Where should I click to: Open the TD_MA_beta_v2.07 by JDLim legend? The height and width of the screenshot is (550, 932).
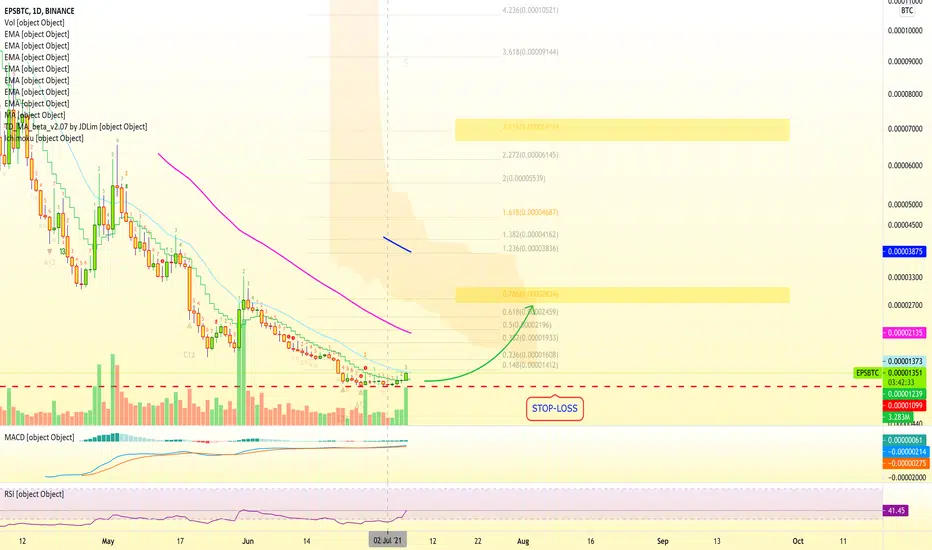75,127
